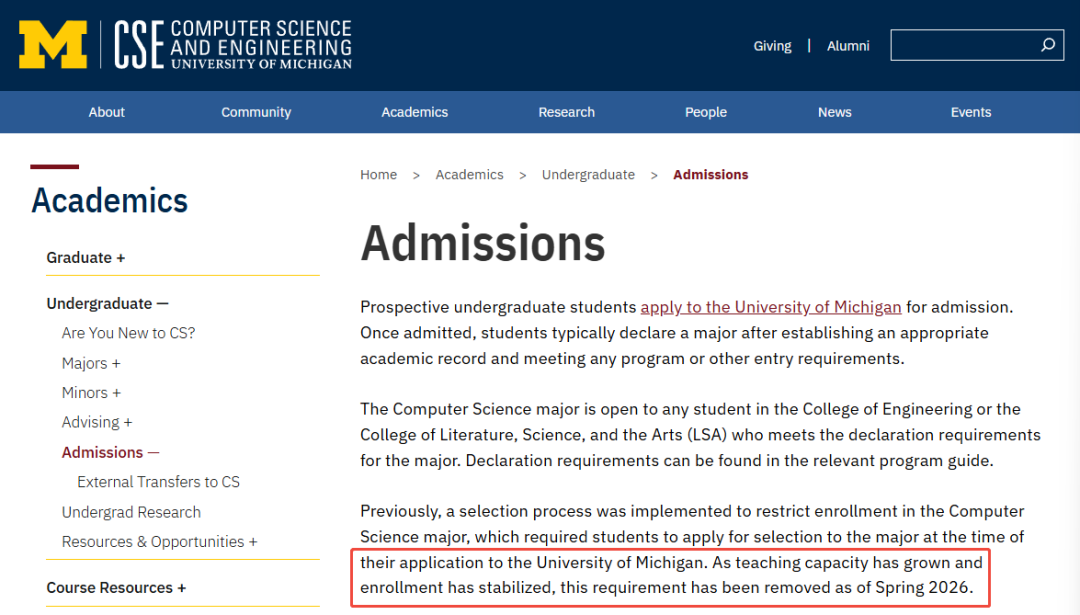Expand the Majors submenu

click(x=91, y=363)
